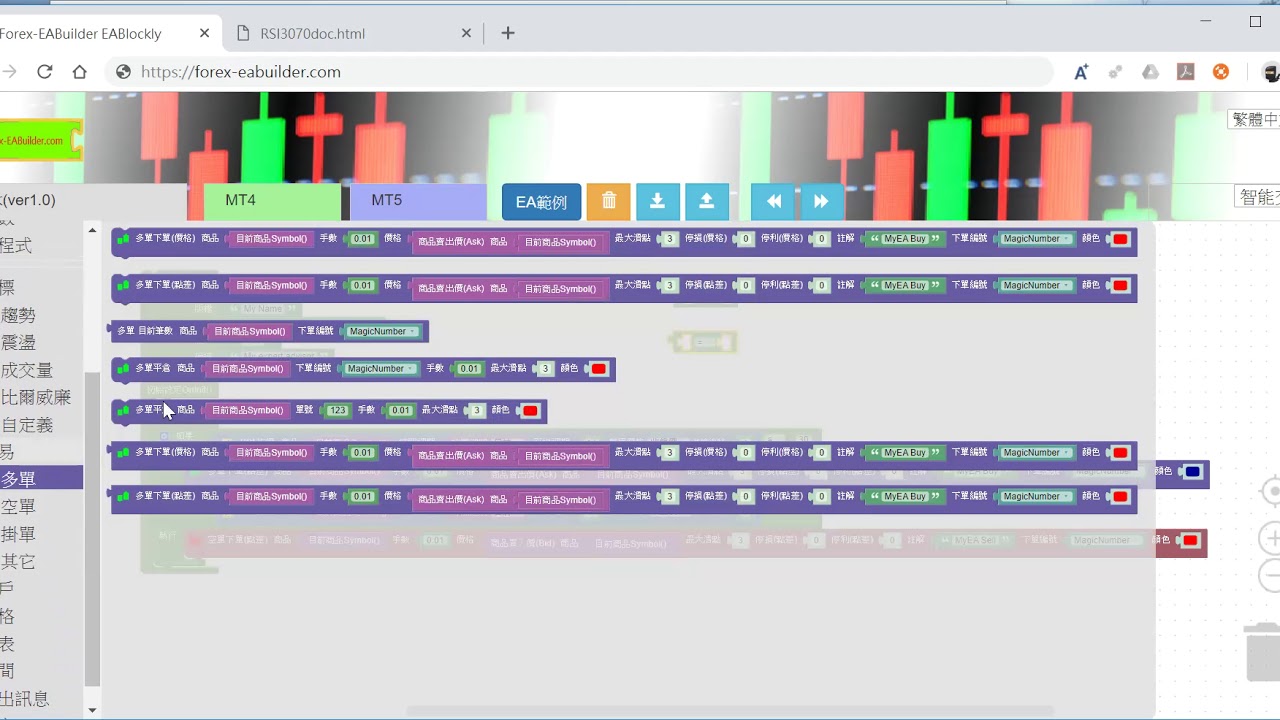Click the ver1.0 version label
Image resolution: width=1280 pixels, height=720 pixels.
[x=29, y=200]
